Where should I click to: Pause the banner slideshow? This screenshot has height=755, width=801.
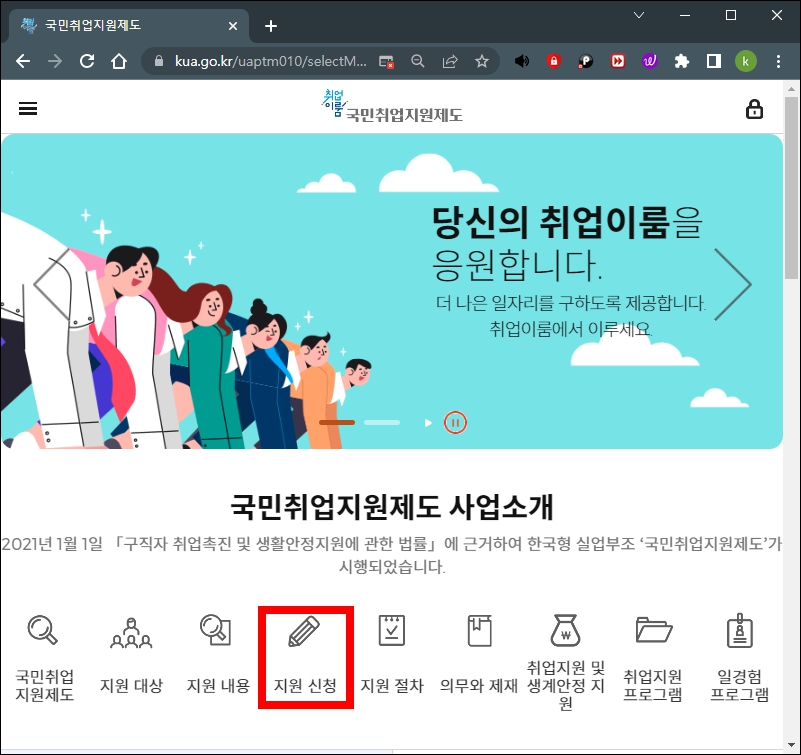pyautogui.click(x=455, y=422)
